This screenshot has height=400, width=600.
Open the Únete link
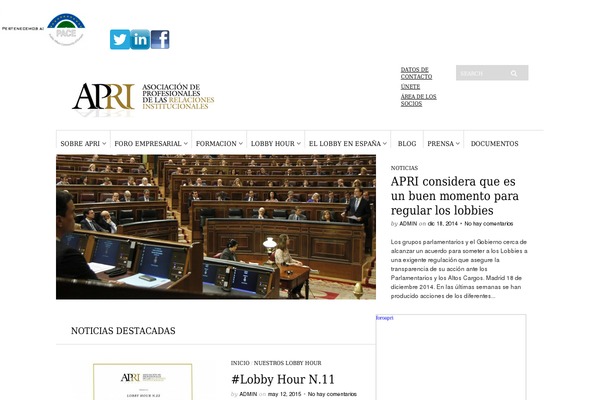point(410,87)
